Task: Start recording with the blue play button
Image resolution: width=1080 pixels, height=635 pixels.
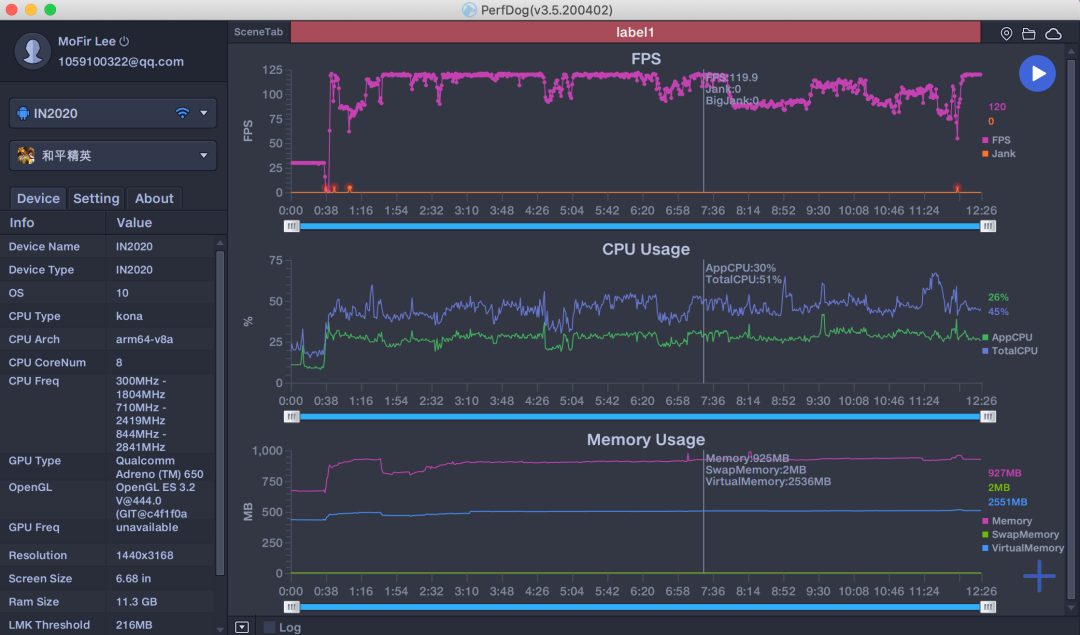Action: click(x=1037, y=73)
